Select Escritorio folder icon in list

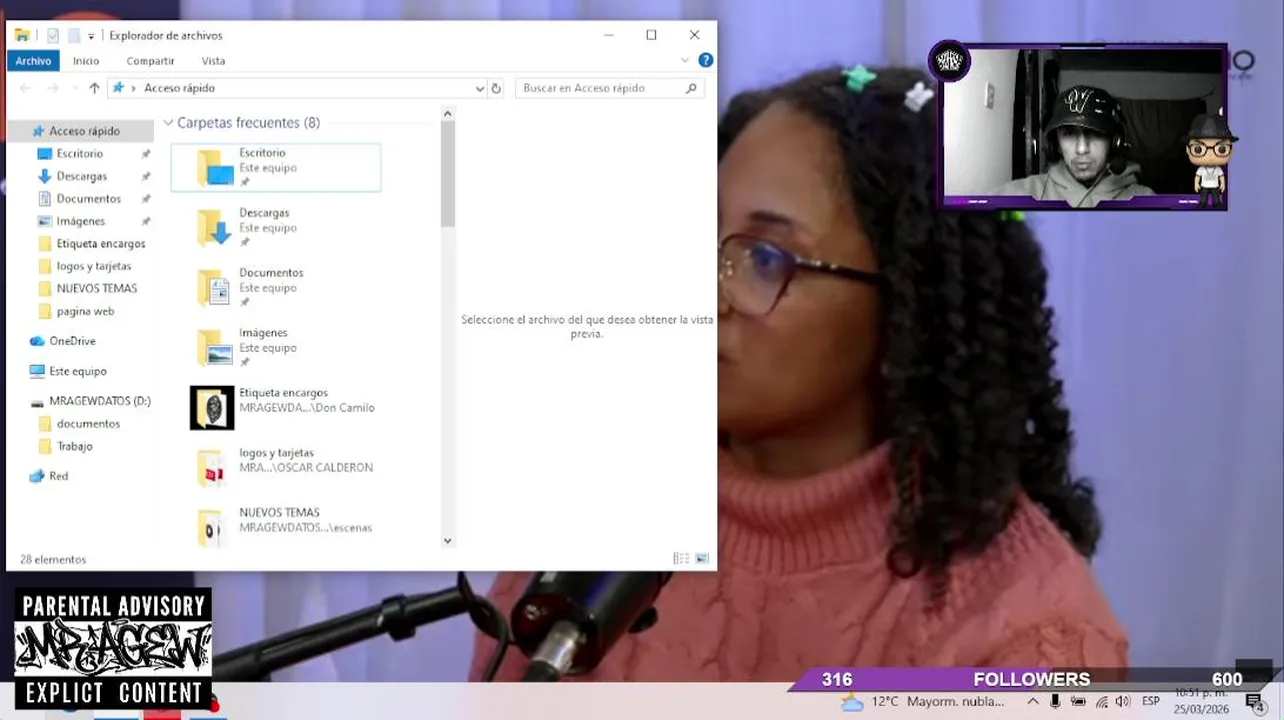[x=215, y=168]
